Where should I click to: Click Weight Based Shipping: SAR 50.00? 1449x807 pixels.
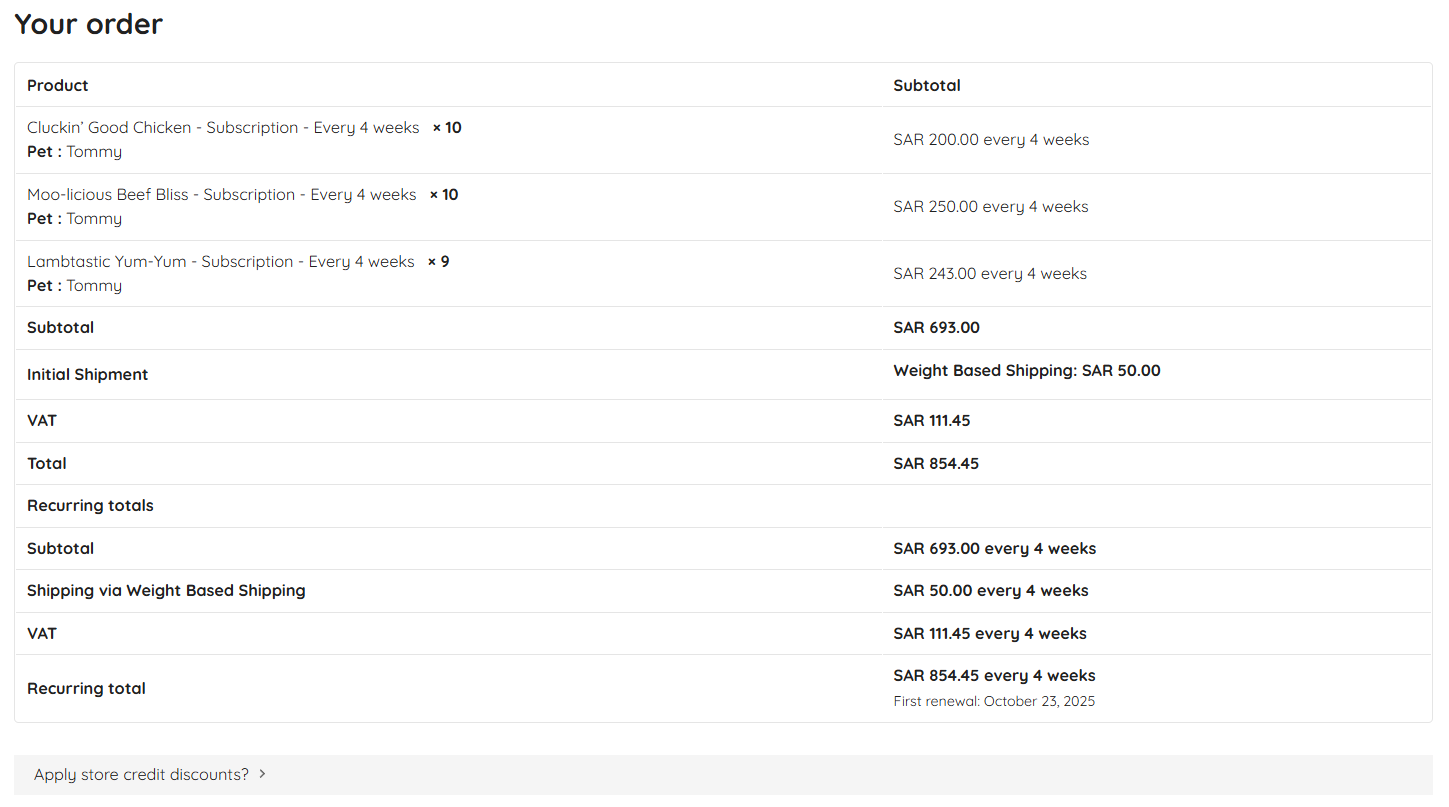[1026, 371]
